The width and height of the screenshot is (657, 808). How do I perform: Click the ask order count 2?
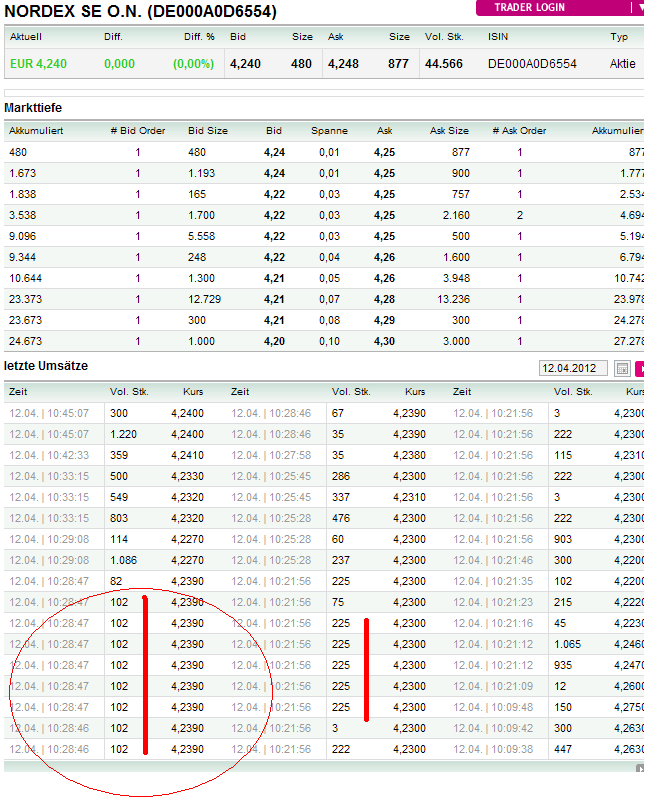[x=519, y=215]
